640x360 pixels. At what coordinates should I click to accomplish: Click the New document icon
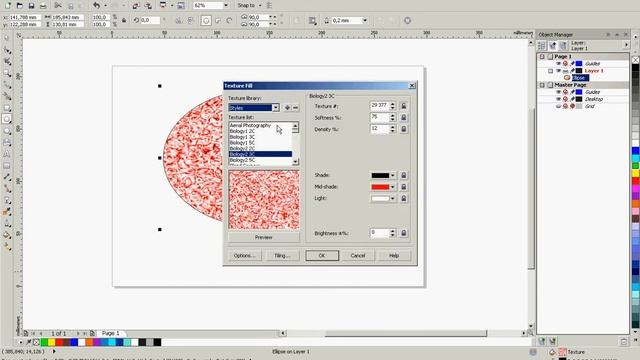pyautogui.click(x=8, y=5)
